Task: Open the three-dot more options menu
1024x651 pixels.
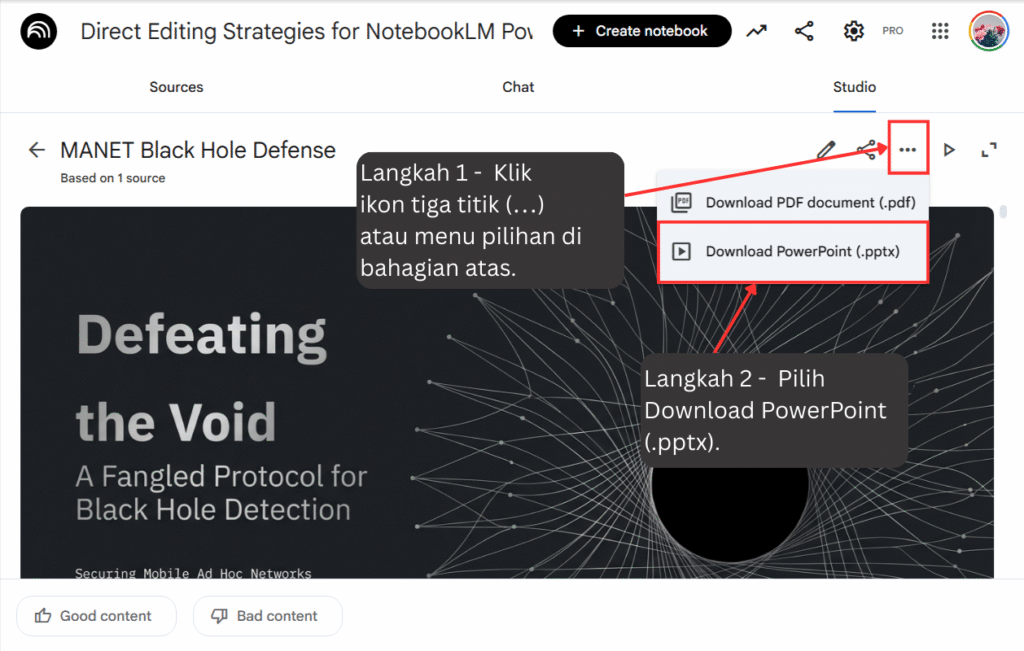Action: coord(908,150)
